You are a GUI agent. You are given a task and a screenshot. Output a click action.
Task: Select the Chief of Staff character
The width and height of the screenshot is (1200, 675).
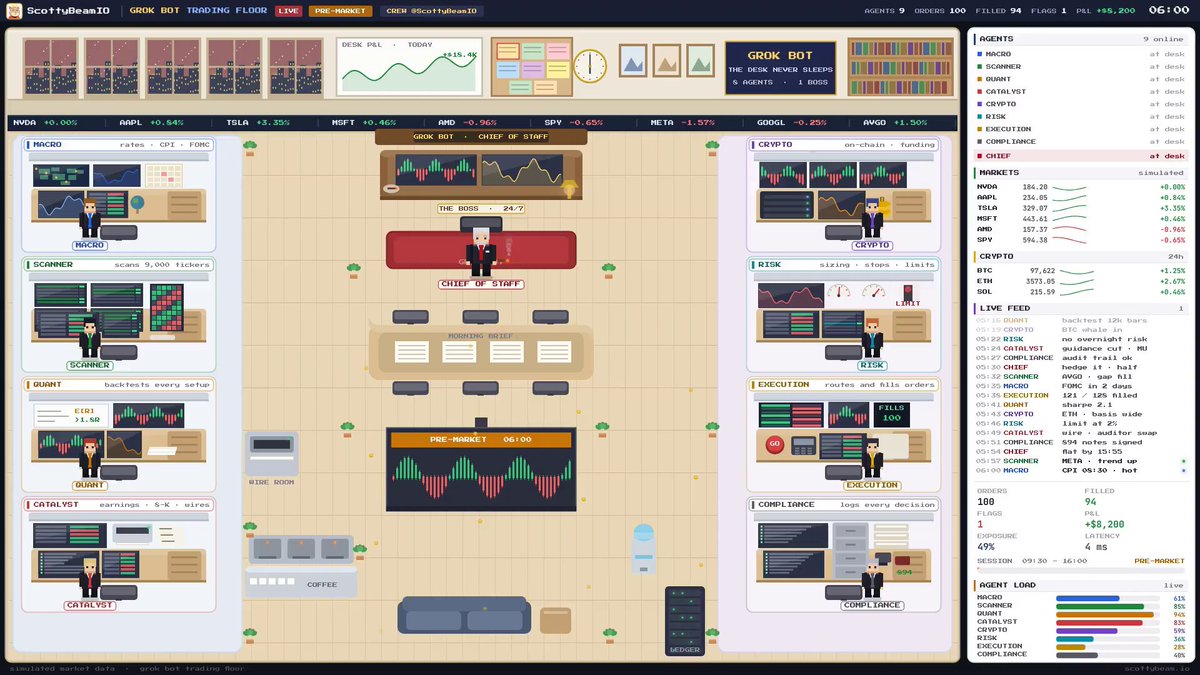tap(481, 252)
